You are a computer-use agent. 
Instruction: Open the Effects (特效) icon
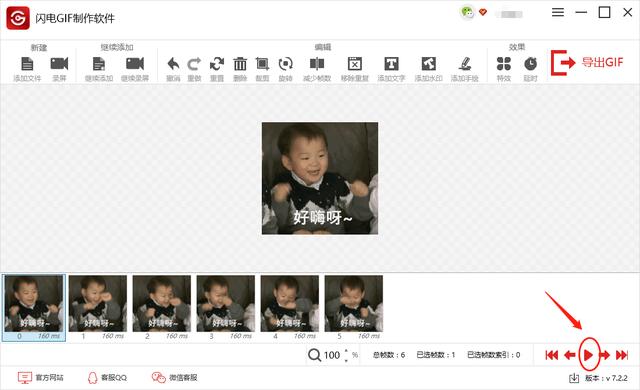(x=504, y=64)
